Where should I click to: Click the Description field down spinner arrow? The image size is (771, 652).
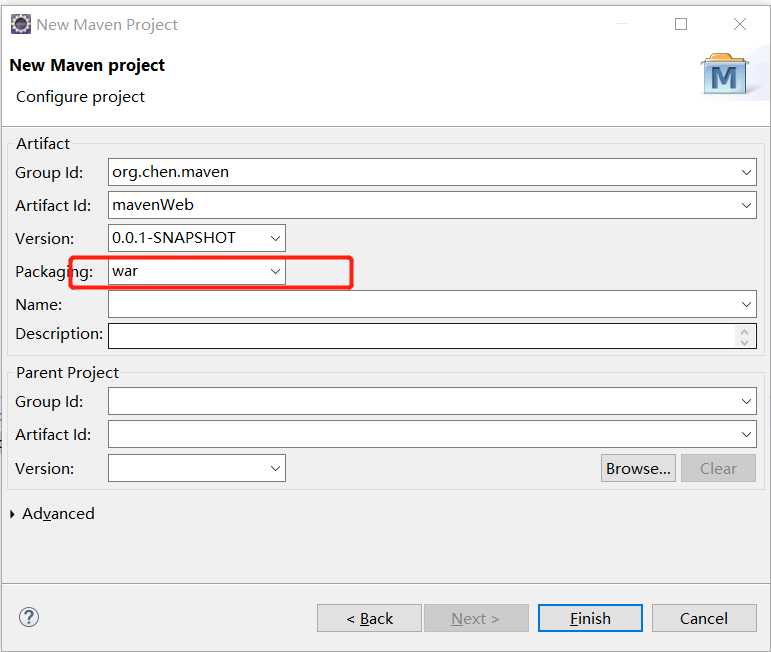(744, 342)
